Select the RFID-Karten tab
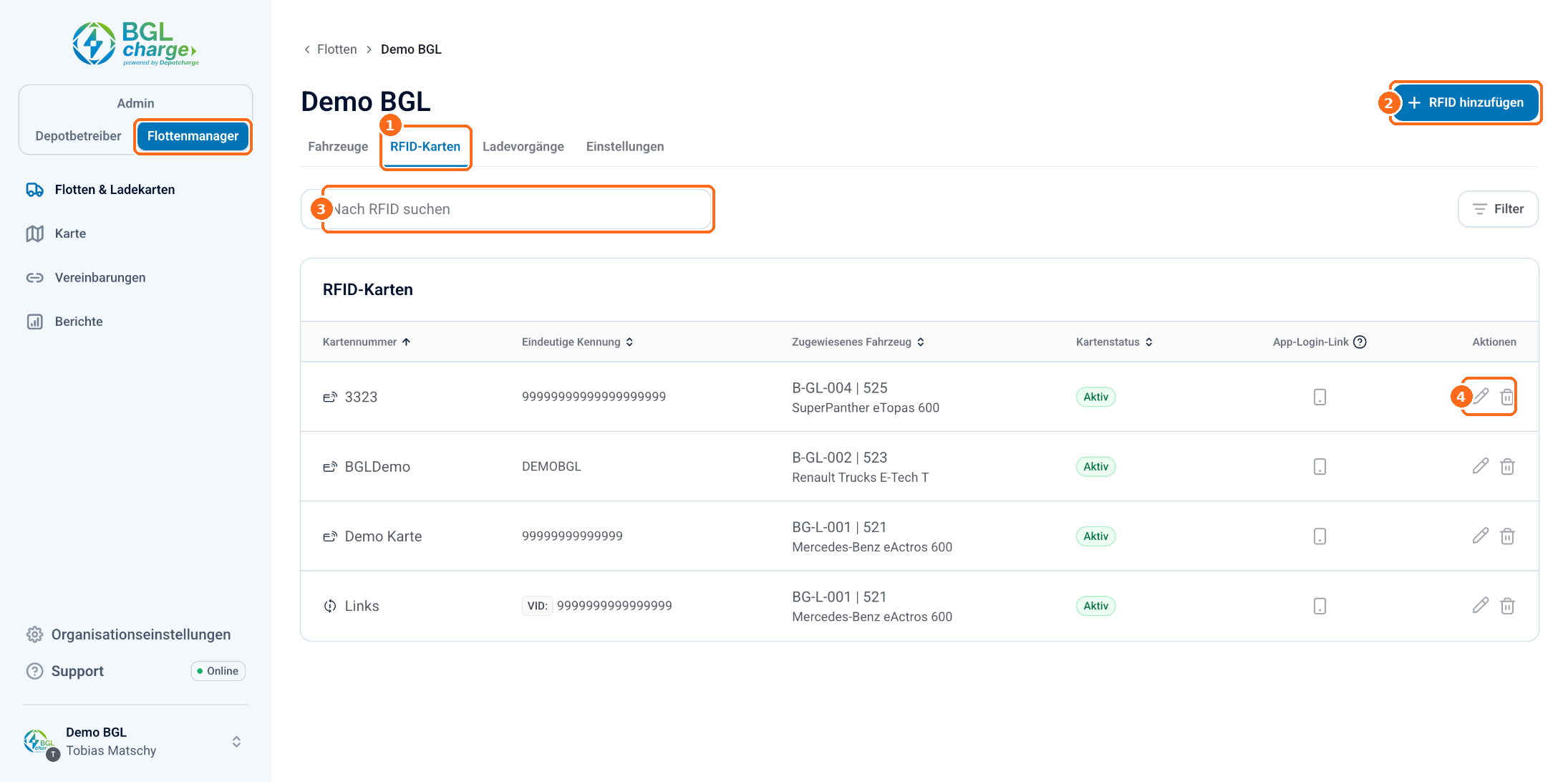Image resolution: width=1568 pixels, height=782 pixels. 425,147
